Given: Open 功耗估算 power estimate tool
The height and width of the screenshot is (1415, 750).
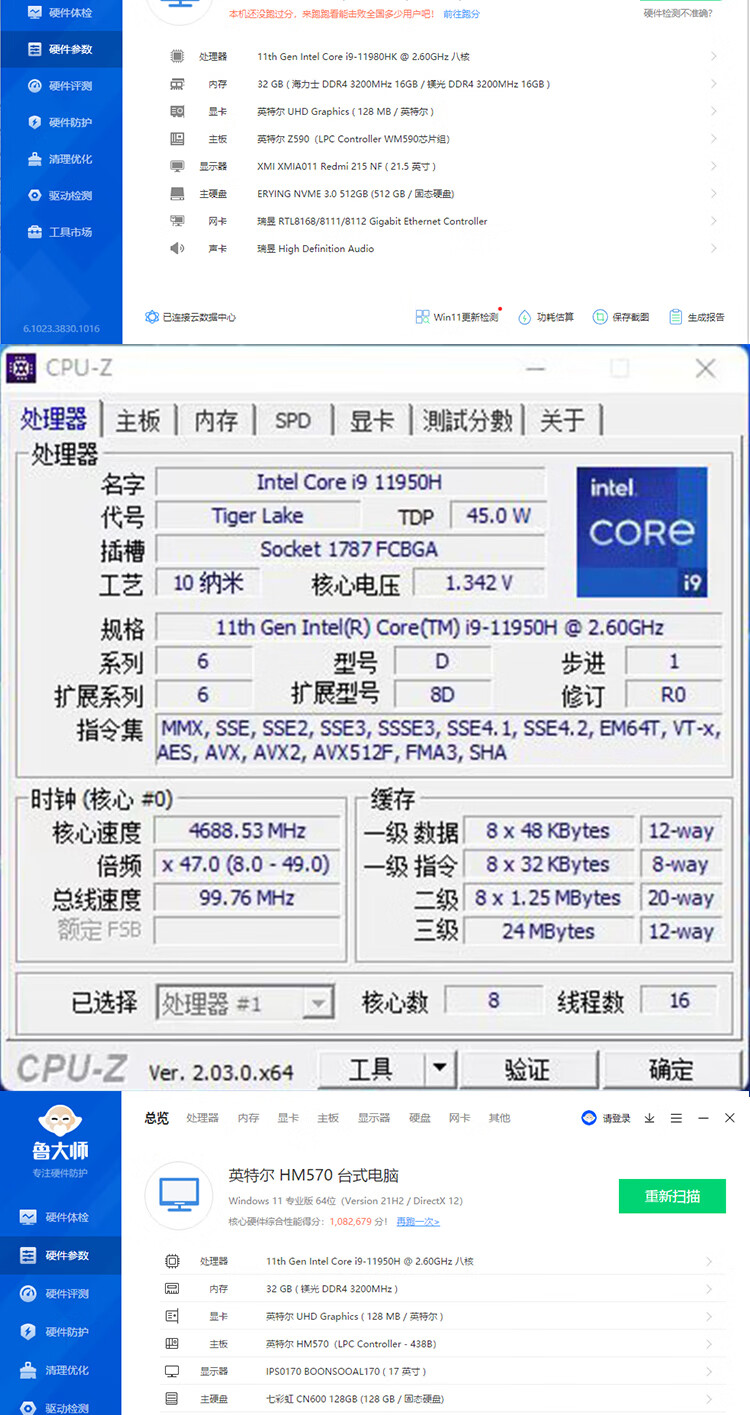Looking at the screenshot, I should tap(546, 317).
